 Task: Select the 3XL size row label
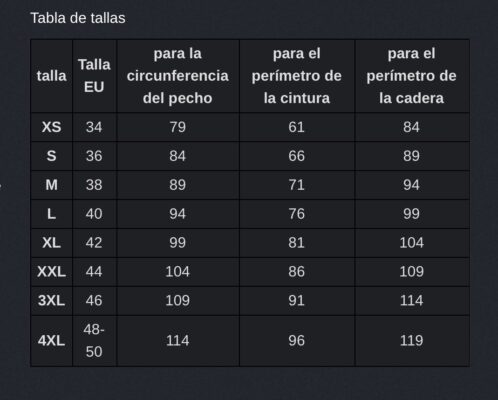(x=52, y=301)
